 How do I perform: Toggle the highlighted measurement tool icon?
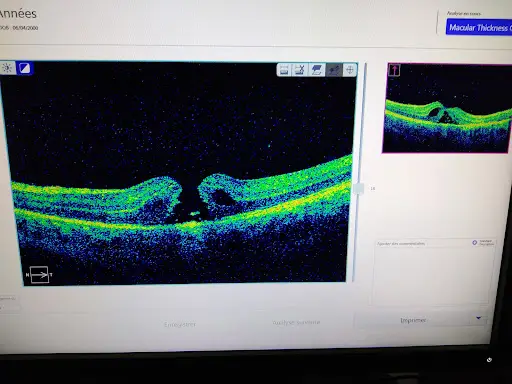coord(334,70)
